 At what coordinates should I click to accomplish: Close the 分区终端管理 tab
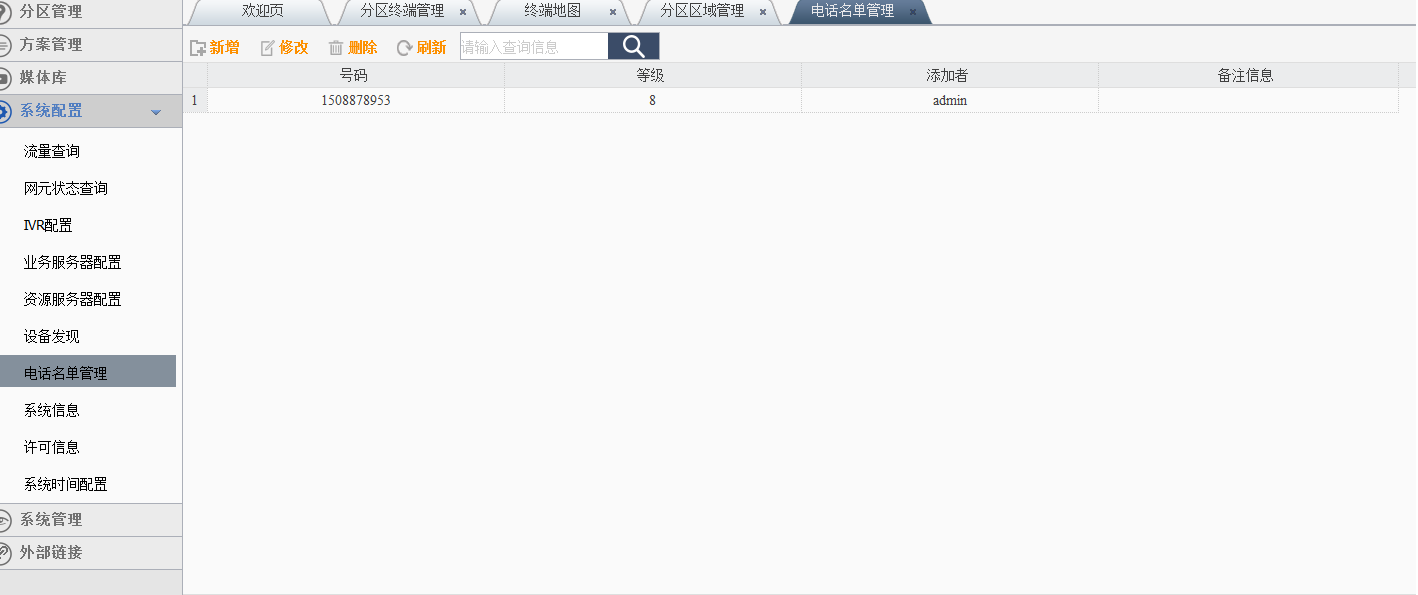463,12
